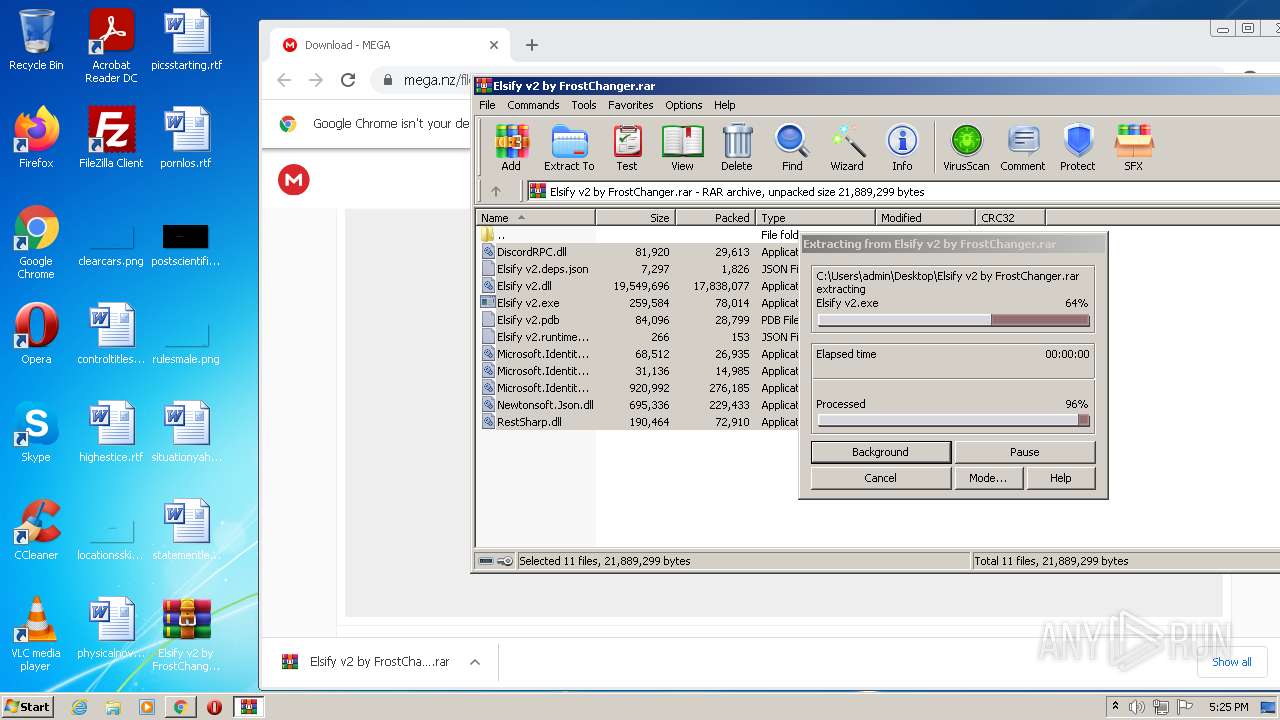Open Google Chrome desktop shortcut
The height and width of the screenshot is (720, 1280).
click(36, 243)
